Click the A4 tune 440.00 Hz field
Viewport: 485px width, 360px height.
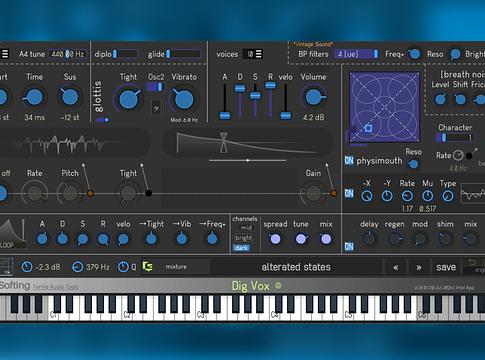coord(68,54)
